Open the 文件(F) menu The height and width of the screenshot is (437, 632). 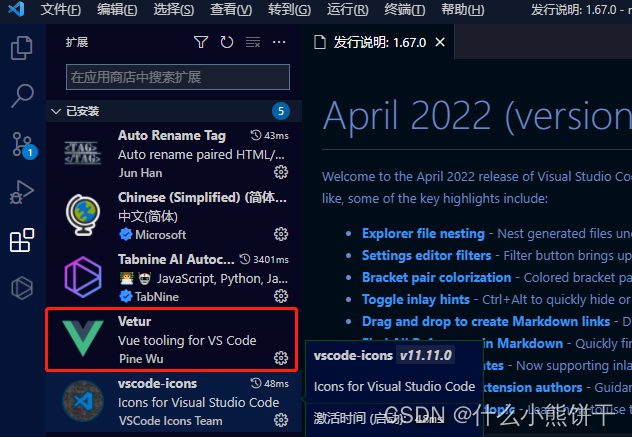click(x=60, y=9)
